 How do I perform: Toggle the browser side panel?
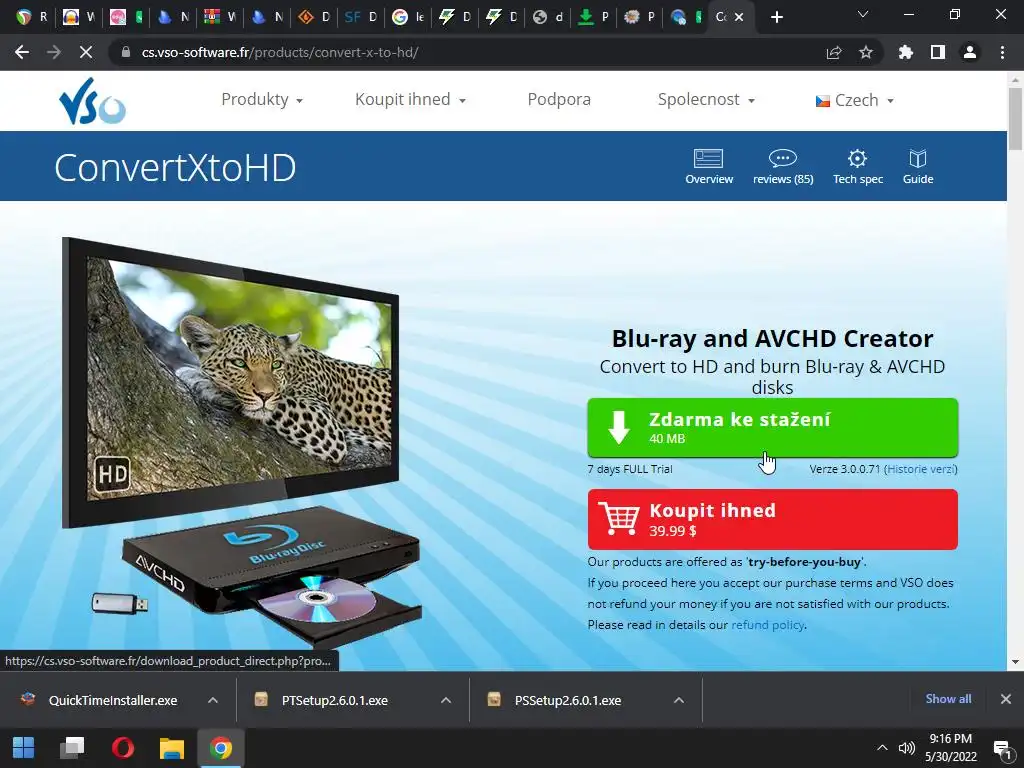click(938, 52)
